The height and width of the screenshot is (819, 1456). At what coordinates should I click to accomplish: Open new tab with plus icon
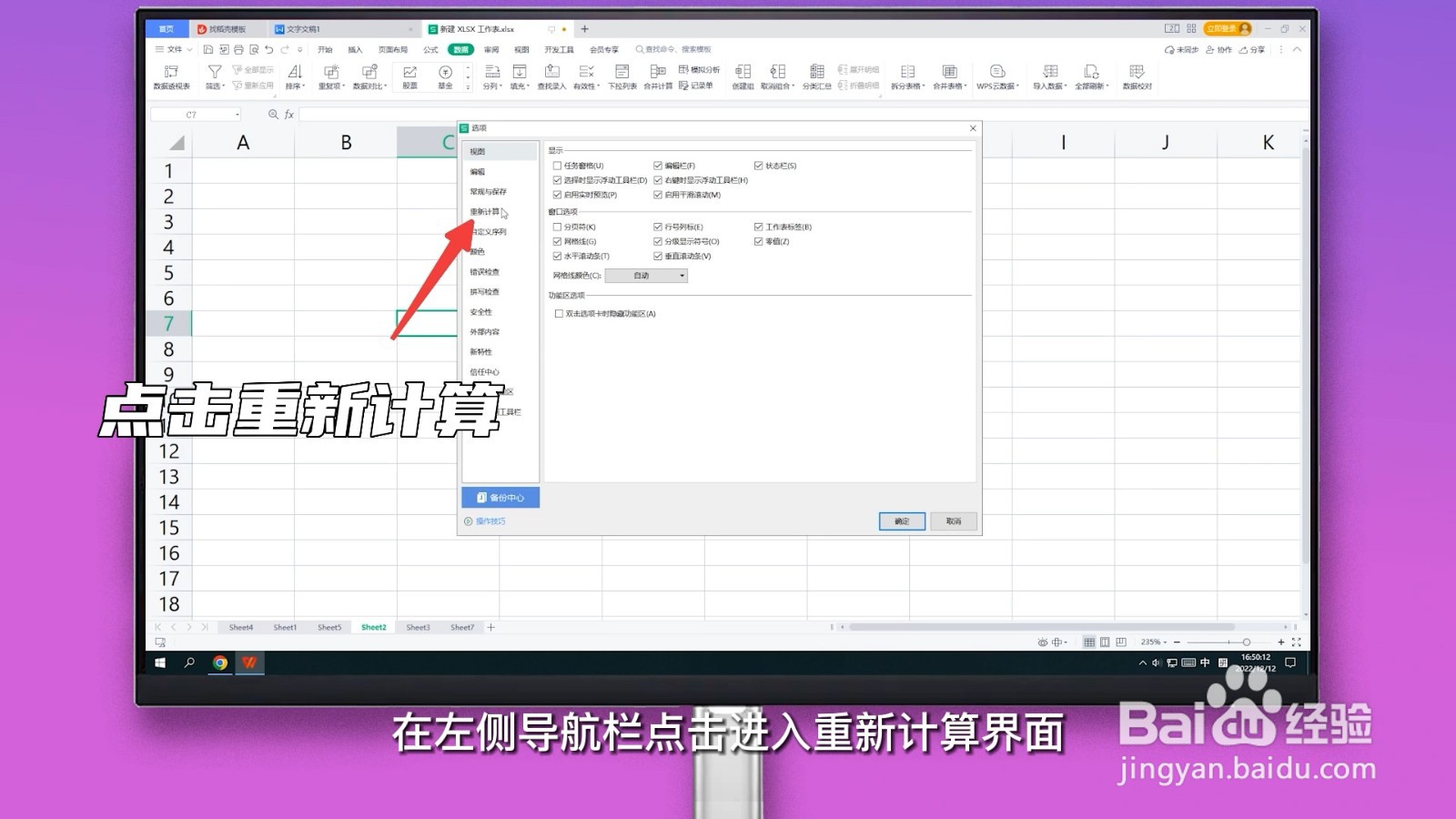coord(585,29)
